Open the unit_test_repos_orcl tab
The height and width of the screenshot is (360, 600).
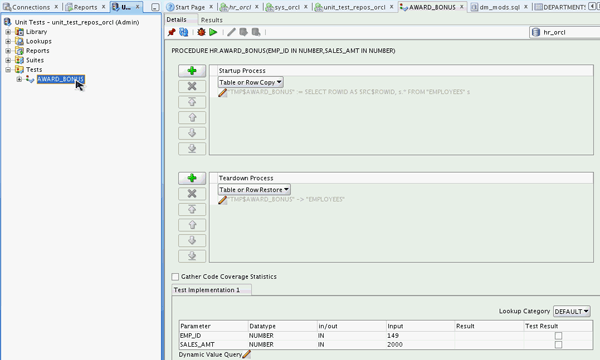[354, 7]
